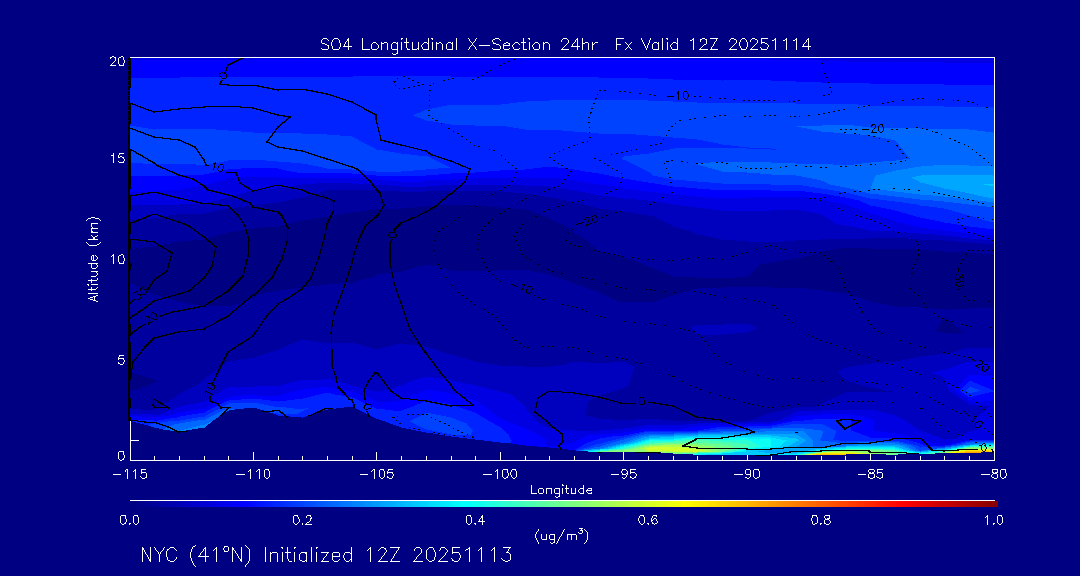Click the altitude axis tick label '5'

point(121,360)
